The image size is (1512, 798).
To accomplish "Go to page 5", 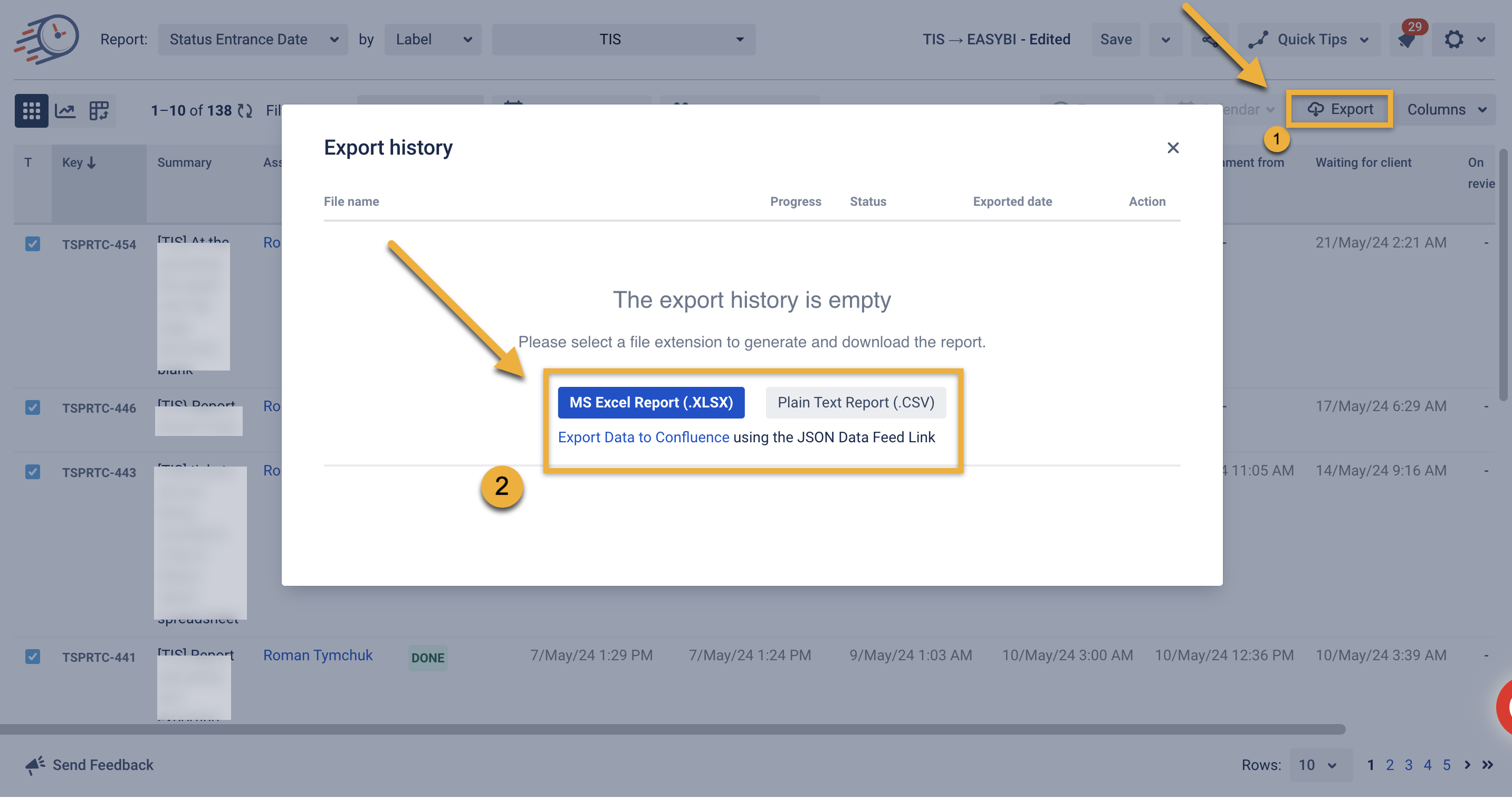I will 1447,765.
